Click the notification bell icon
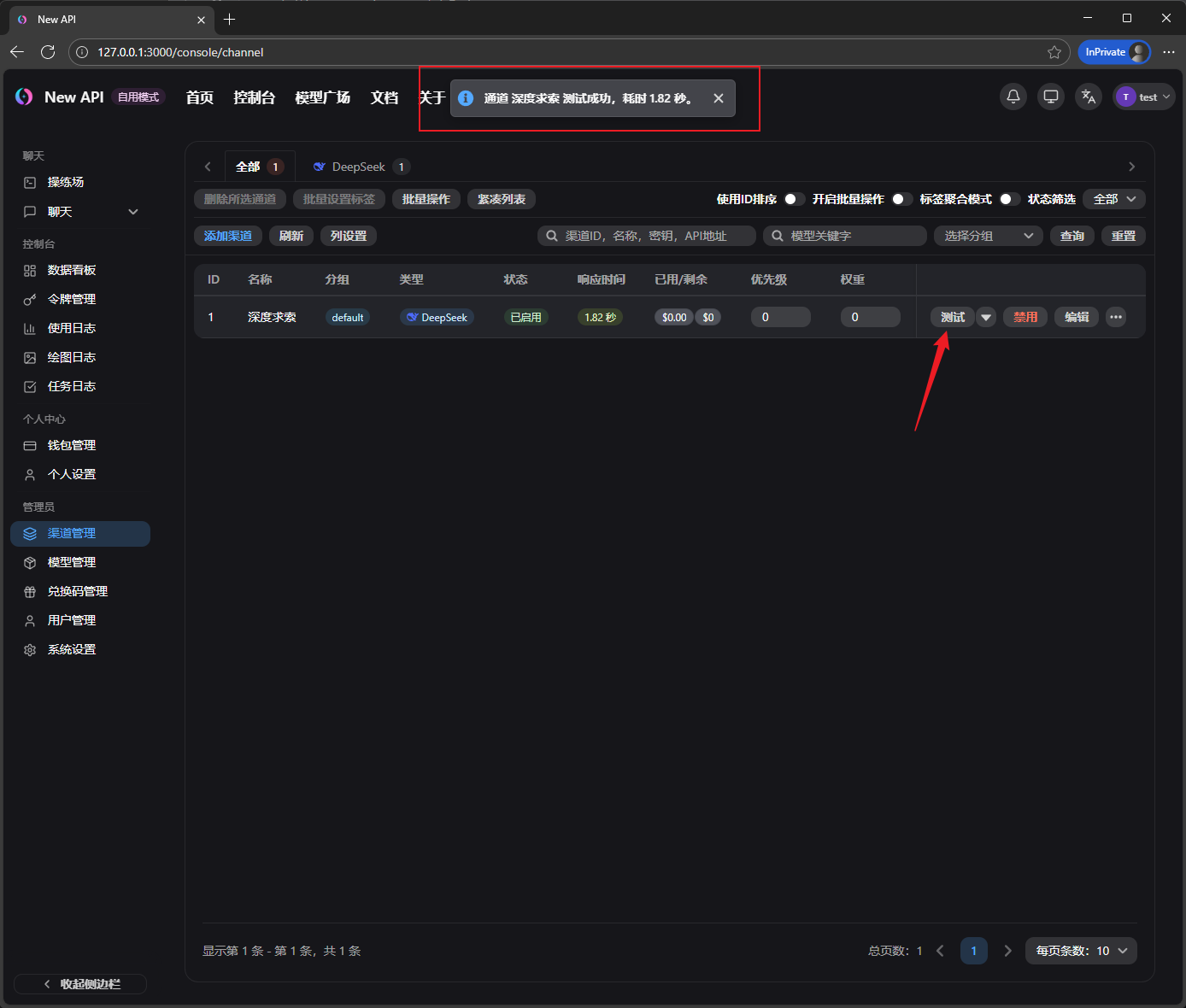1186x1008 pixels. coord(1013,97)
